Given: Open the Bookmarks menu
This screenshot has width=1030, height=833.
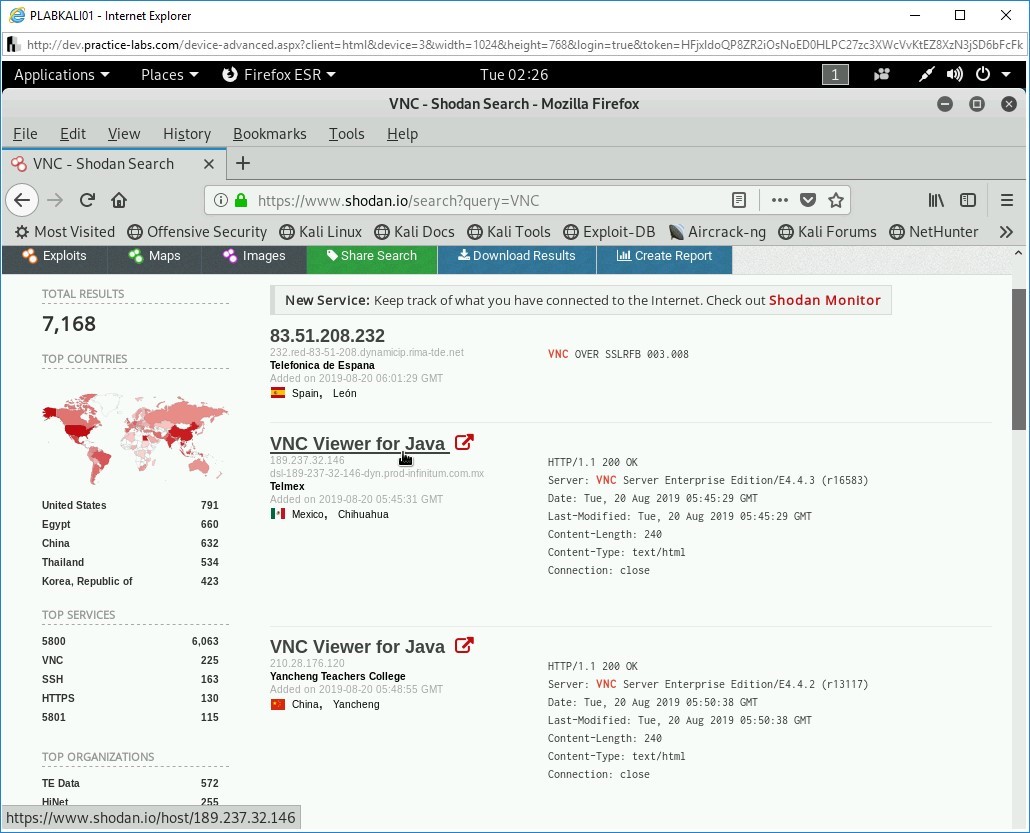Looking at the screenshot, I should point(270,133).
